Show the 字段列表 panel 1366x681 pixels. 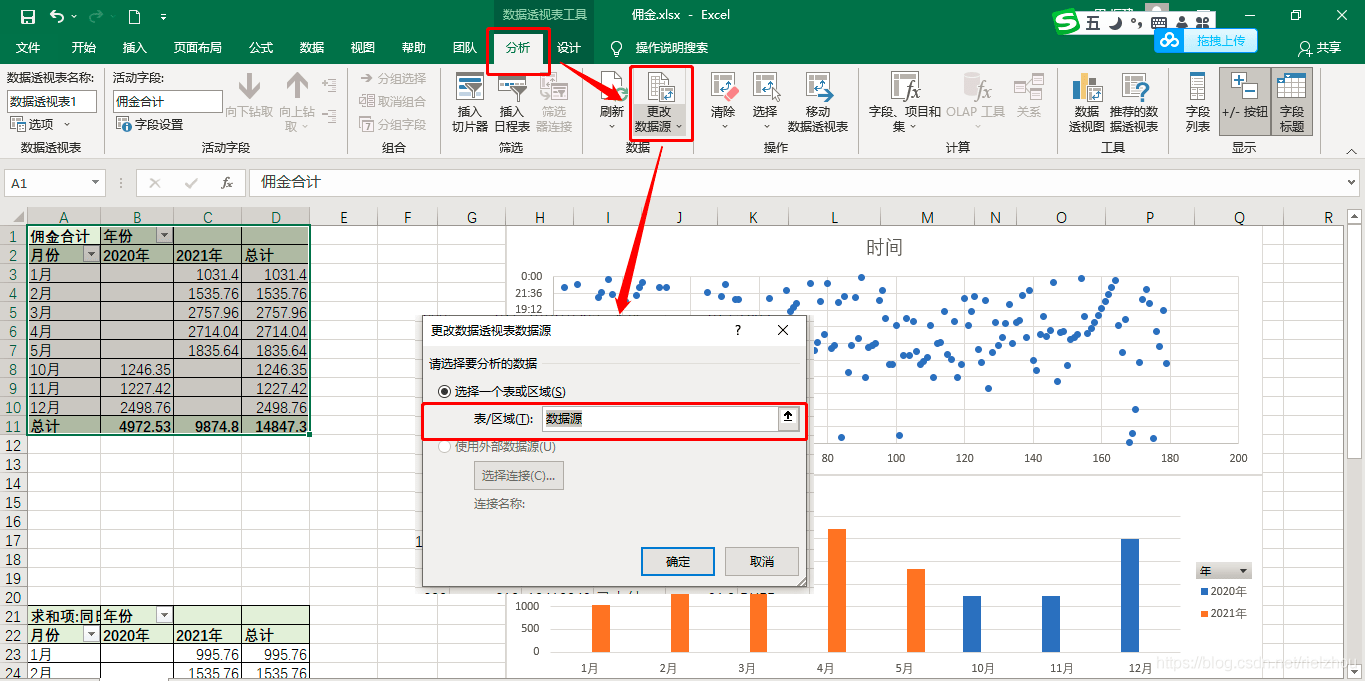pos(1198,100)
